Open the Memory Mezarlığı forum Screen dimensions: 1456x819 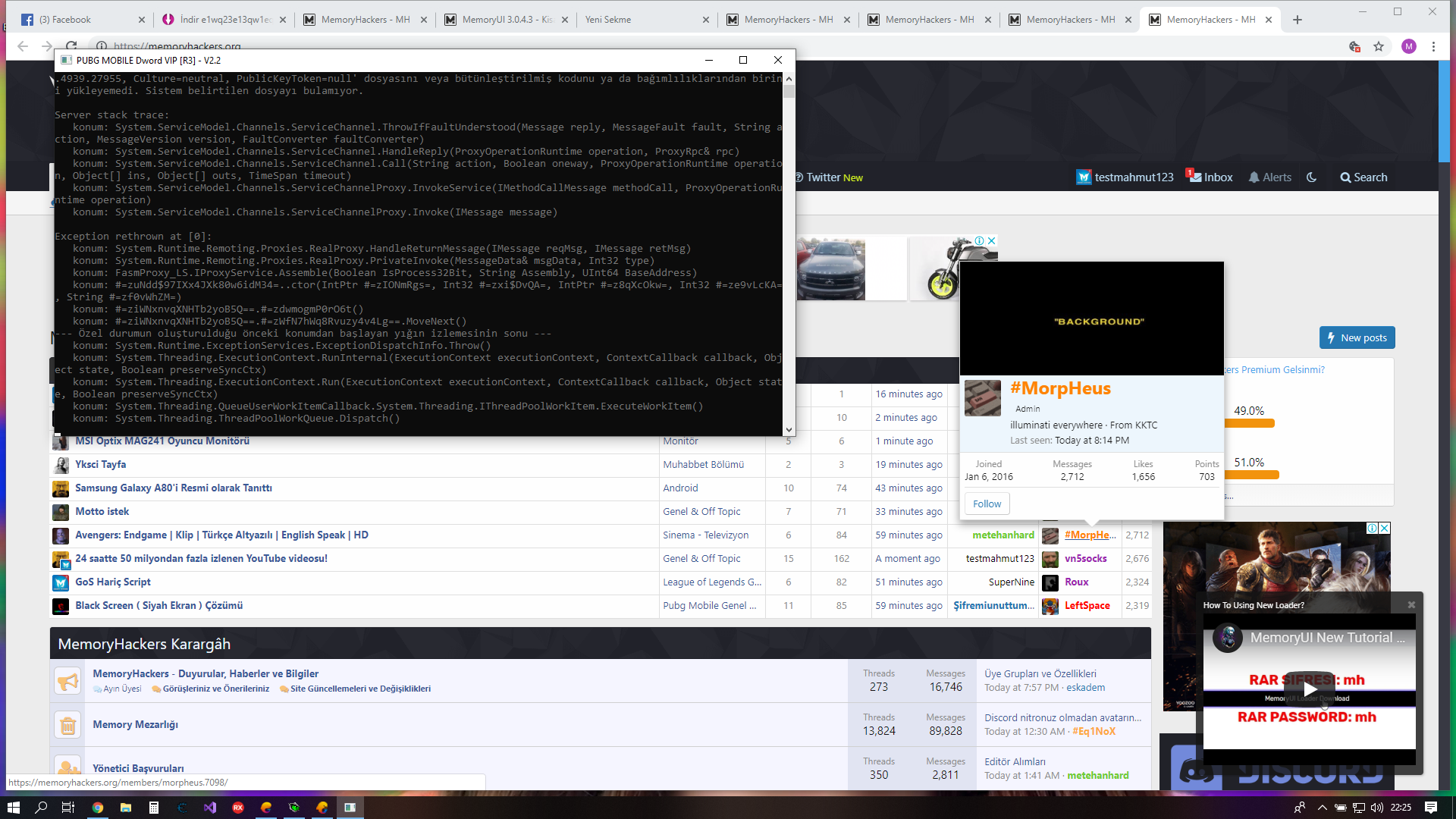(x=136, y=725)
